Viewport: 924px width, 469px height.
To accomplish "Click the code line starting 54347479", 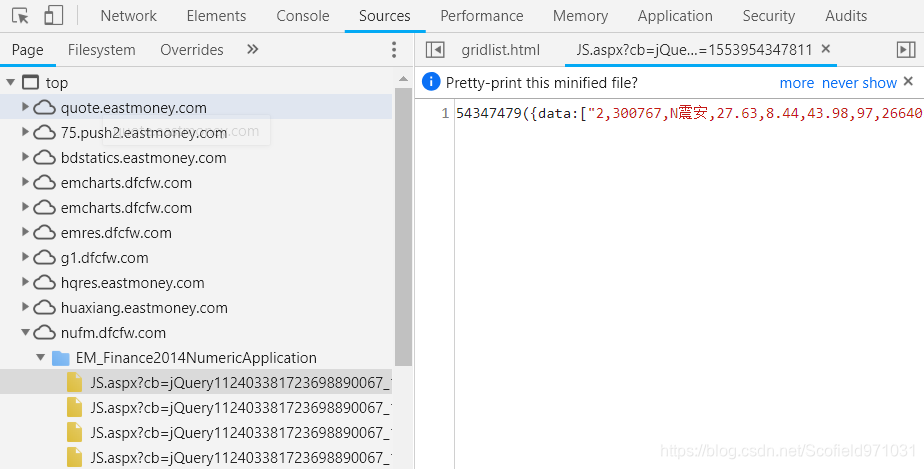I will [x=689, y=113].
